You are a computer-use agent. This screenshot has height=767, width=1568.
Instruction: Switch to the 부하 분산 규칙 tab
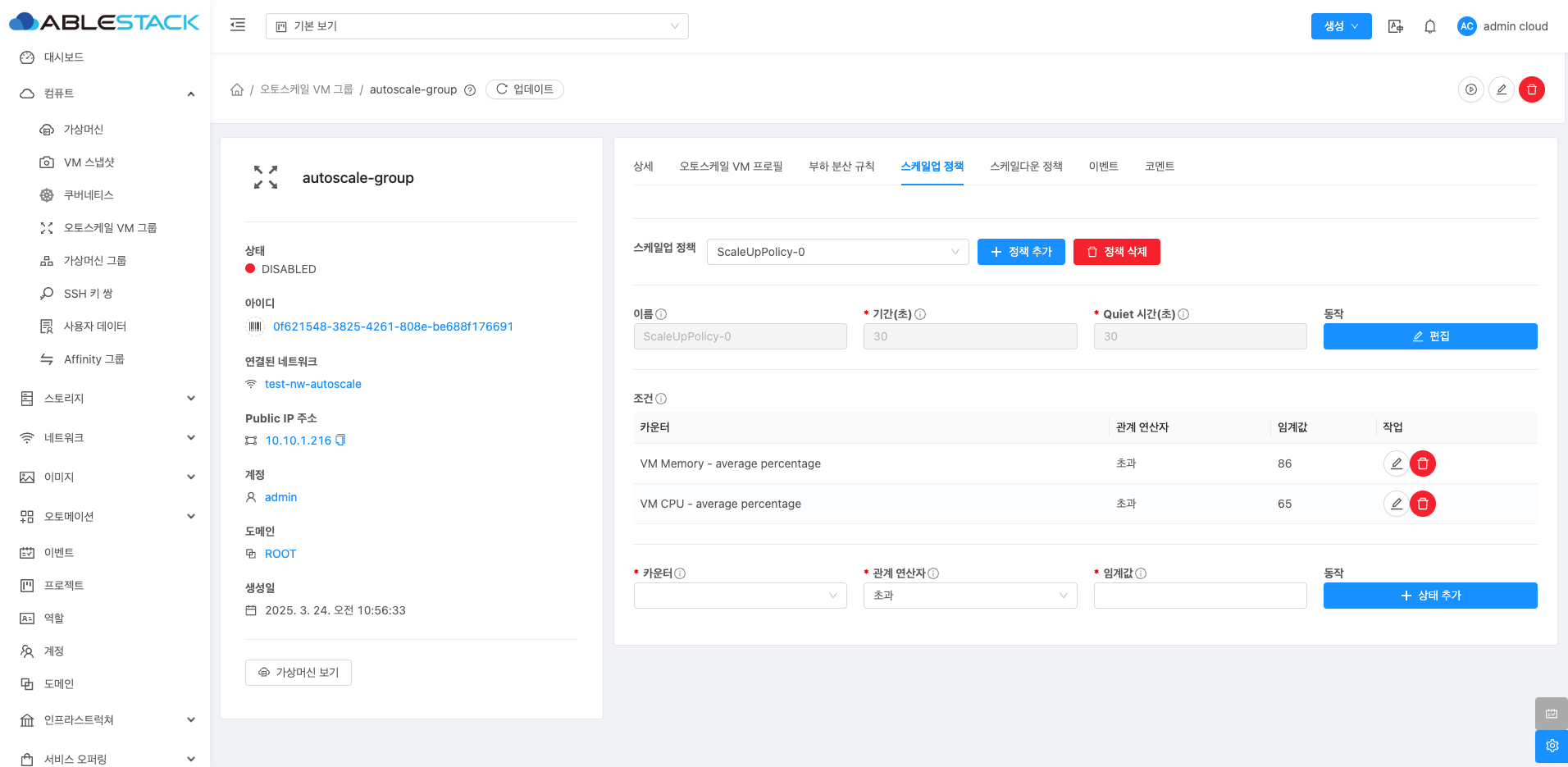841,167
